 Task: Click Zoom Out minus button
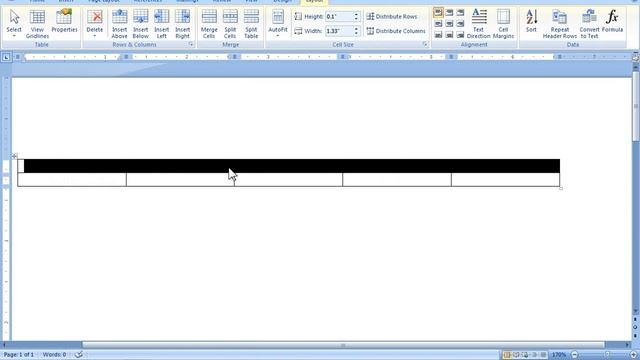click(575, 355)
